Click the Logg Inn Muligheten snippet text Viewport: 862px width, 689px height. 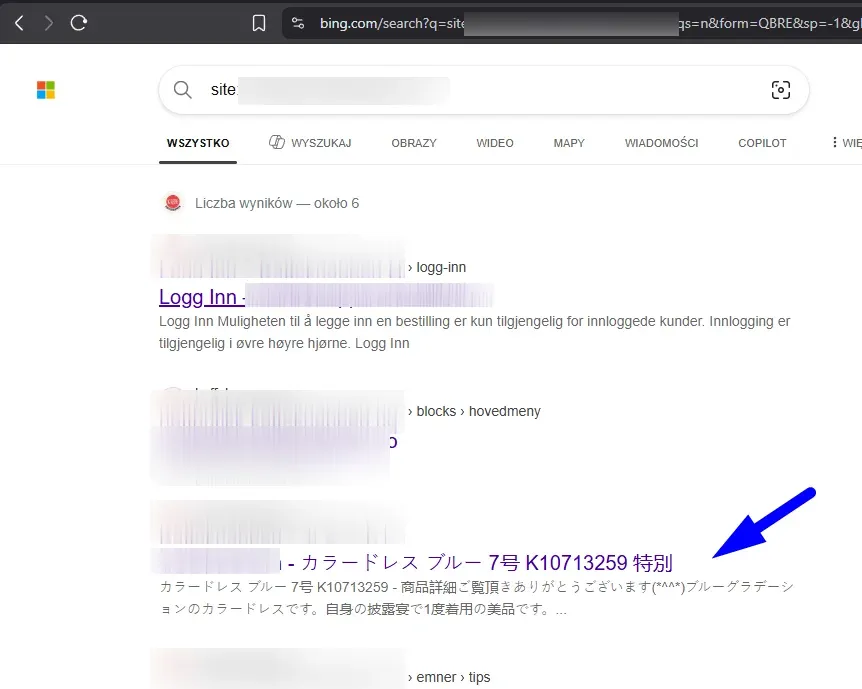pos(474,332)
